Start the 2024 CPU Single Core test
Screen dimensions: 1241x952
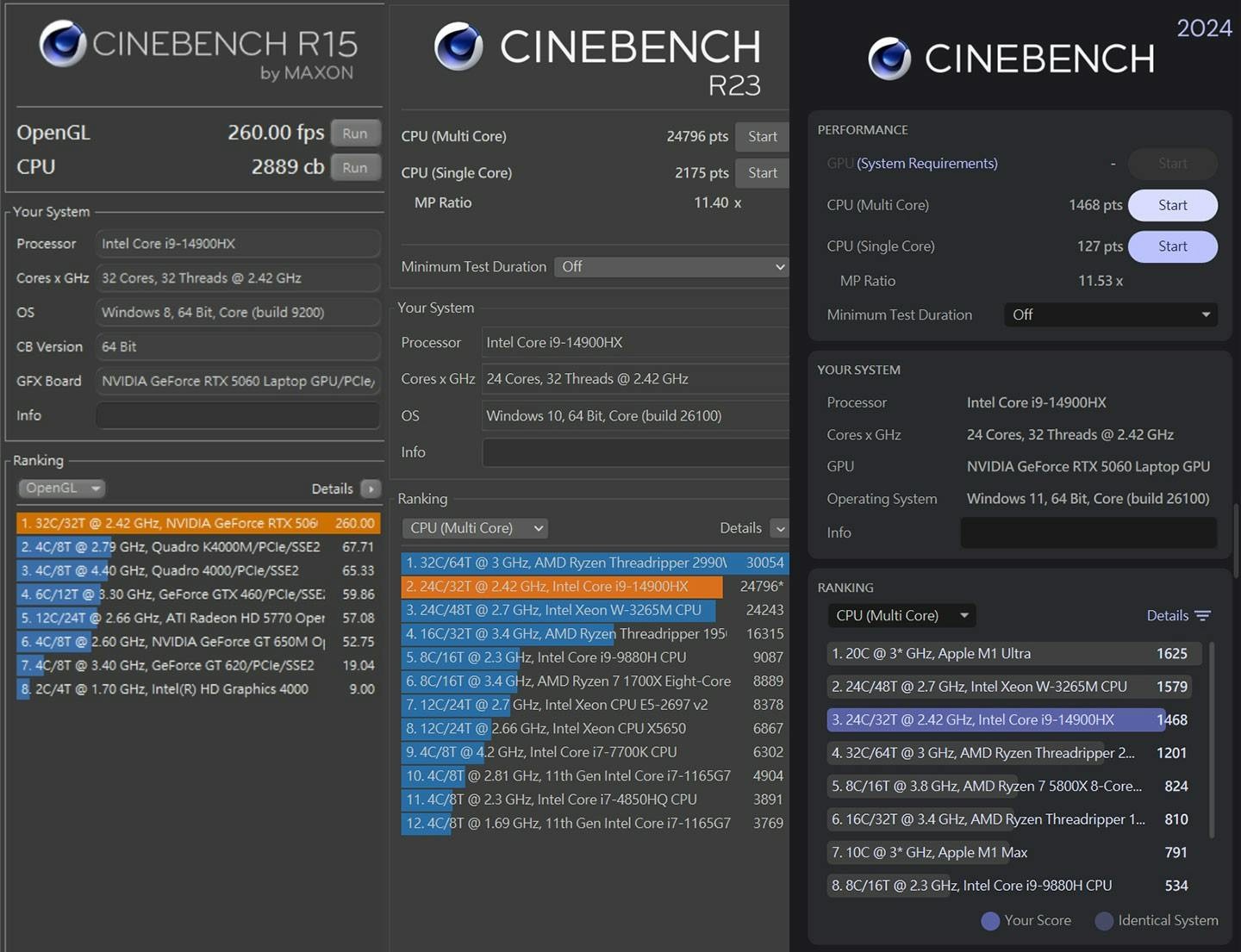tap(1172, 246)
